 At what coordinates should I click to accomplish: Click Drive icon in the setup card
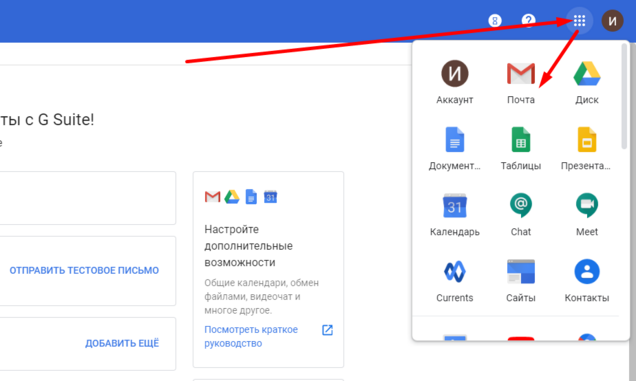click(232, 197)
